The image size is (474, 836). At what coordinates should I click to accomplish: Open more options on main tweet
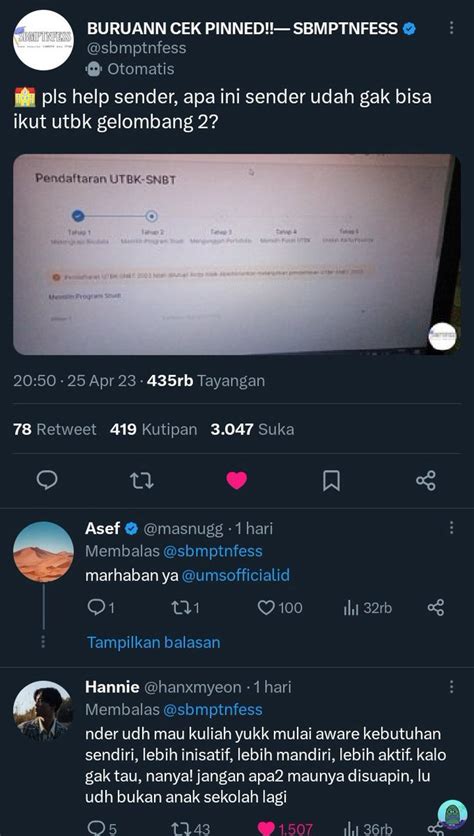click(451, 28)
